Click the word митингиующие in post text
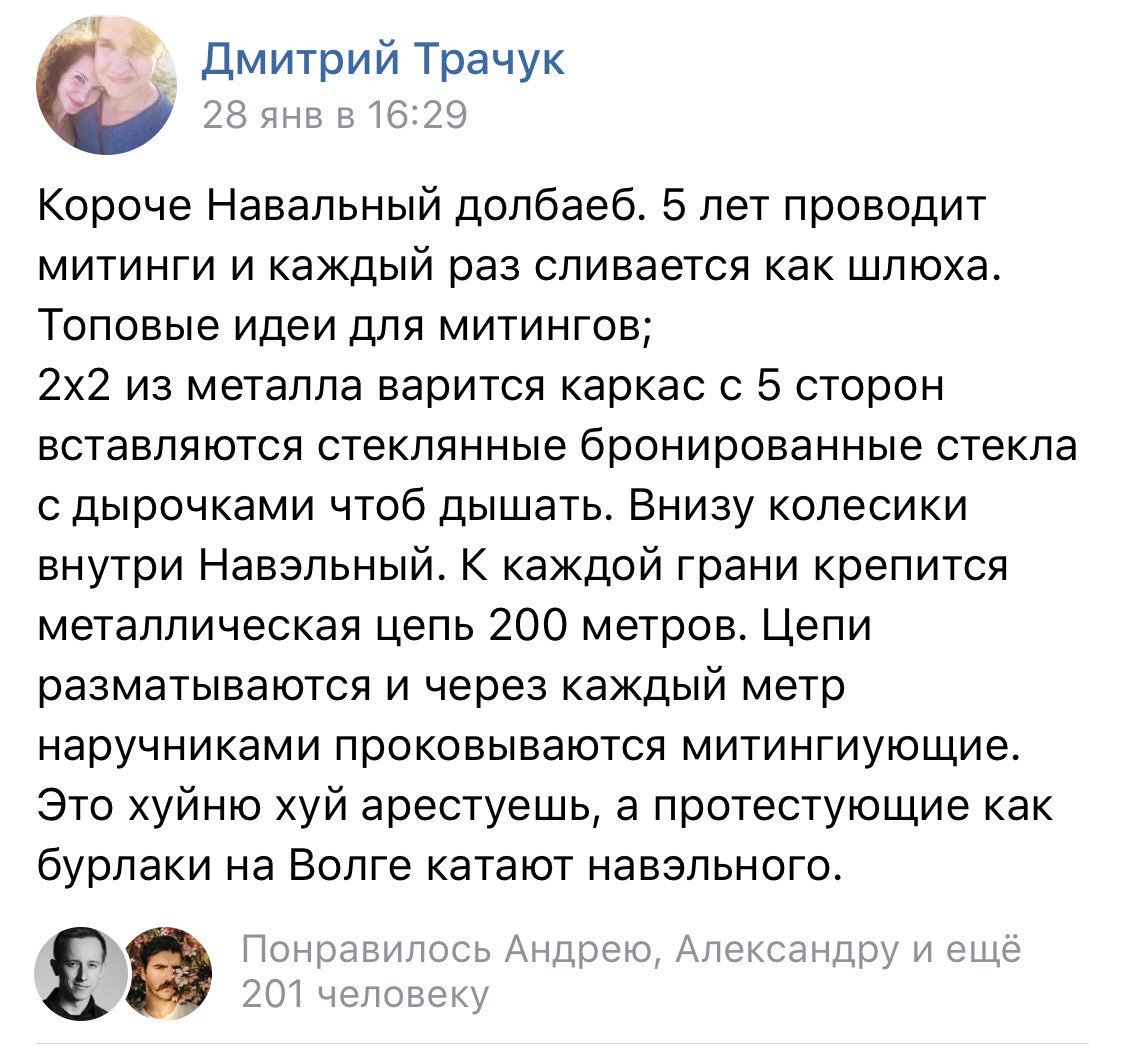The height and width of the screenshot is (1048, 1125). (850, 746)
